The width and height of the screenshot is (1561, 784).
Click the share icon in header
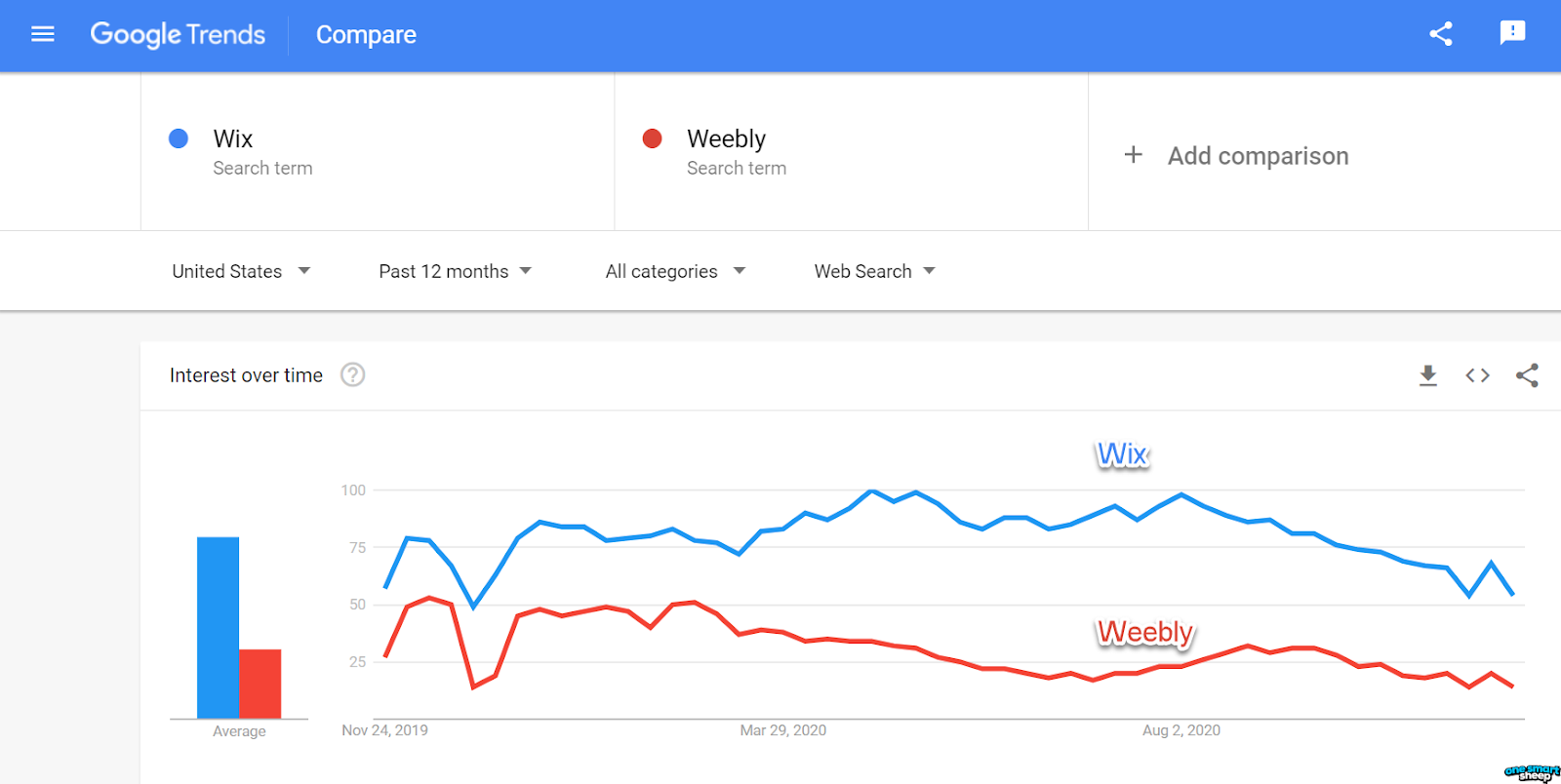click(1441, 34)
